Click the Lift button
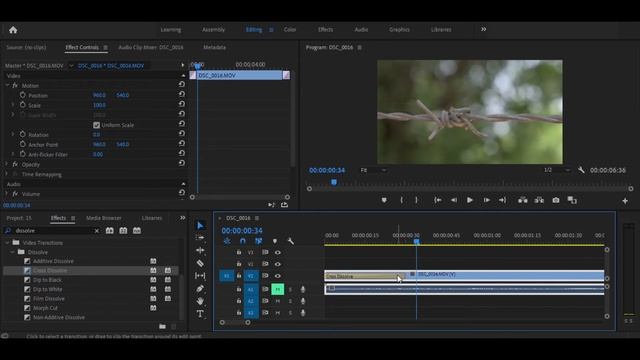The width and height of the screenshot is (640, 360). tap(522, 200)
